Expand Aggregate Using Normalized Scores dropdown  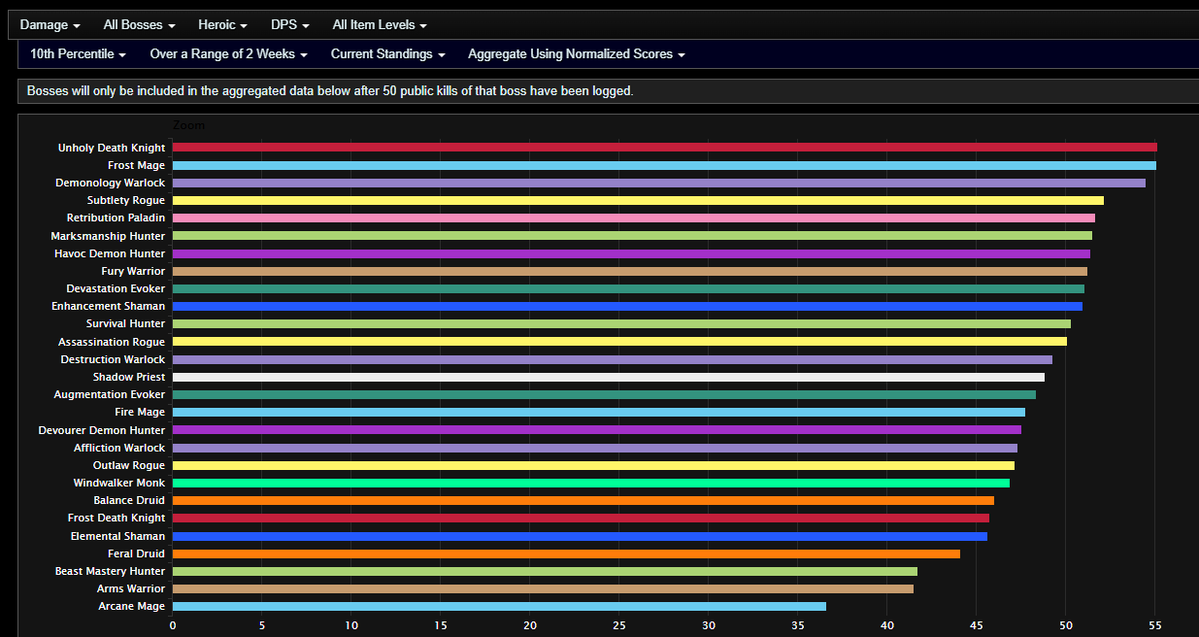coord(577,54)
